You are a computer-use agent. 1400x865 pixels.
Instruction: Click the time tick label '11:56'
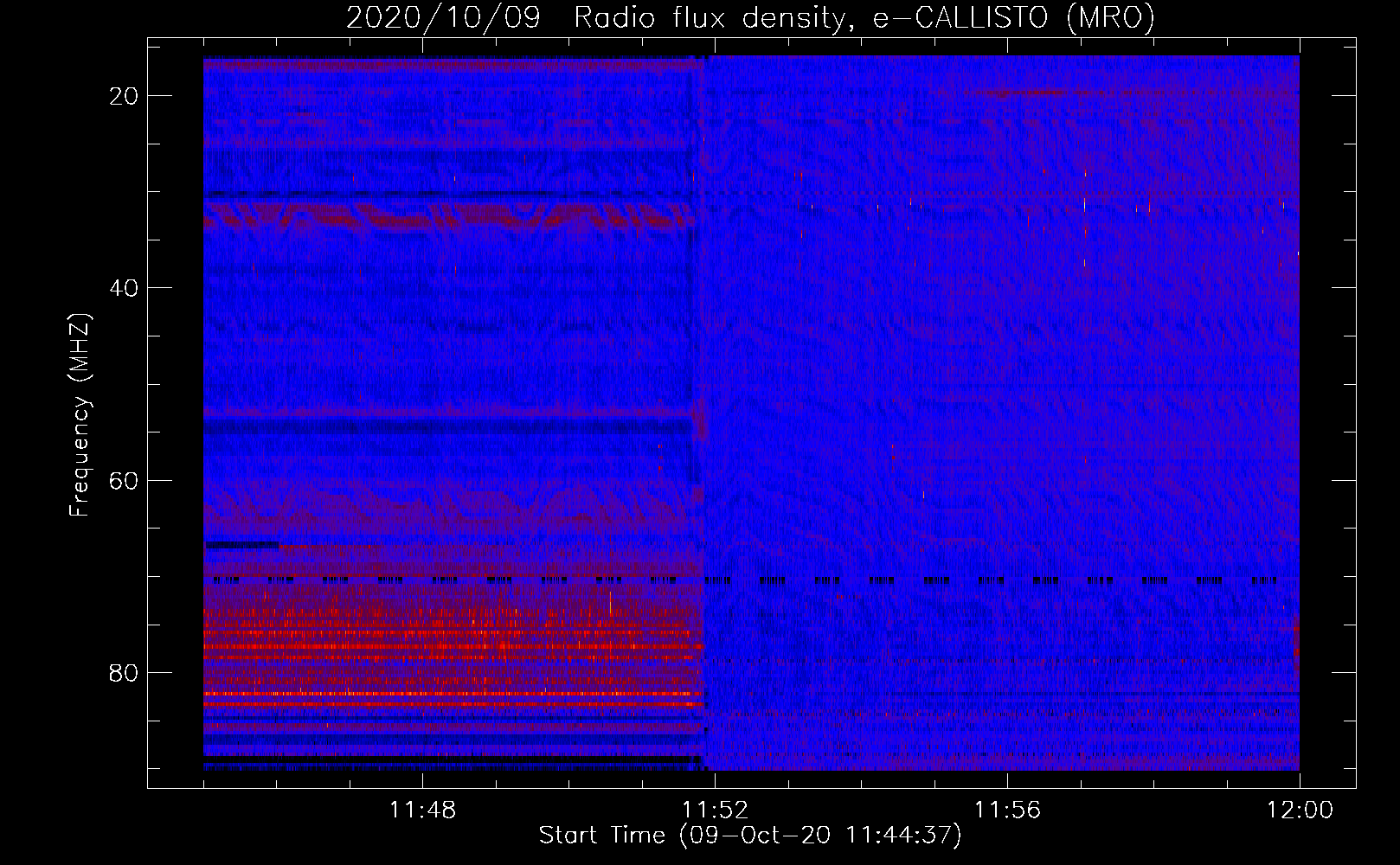click(x=1007, y=811)
